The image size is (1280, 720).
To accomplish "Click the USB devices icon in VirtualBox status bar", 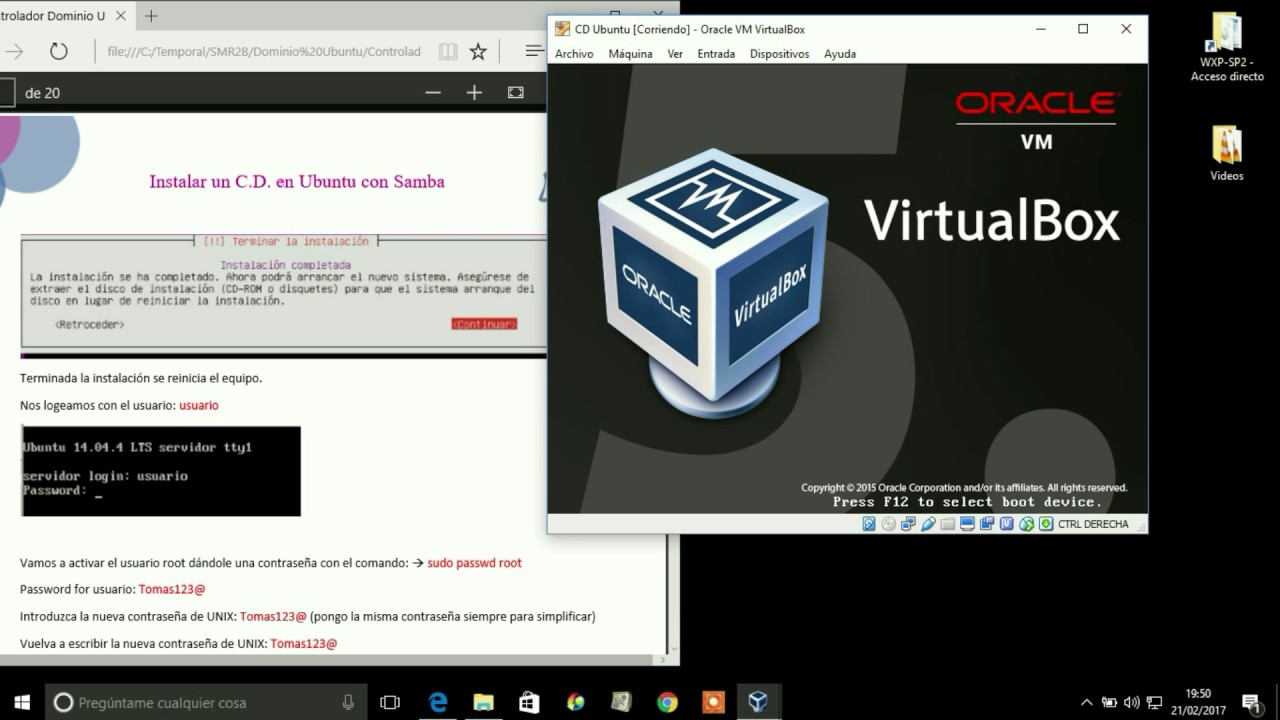I will coord(928,524).
